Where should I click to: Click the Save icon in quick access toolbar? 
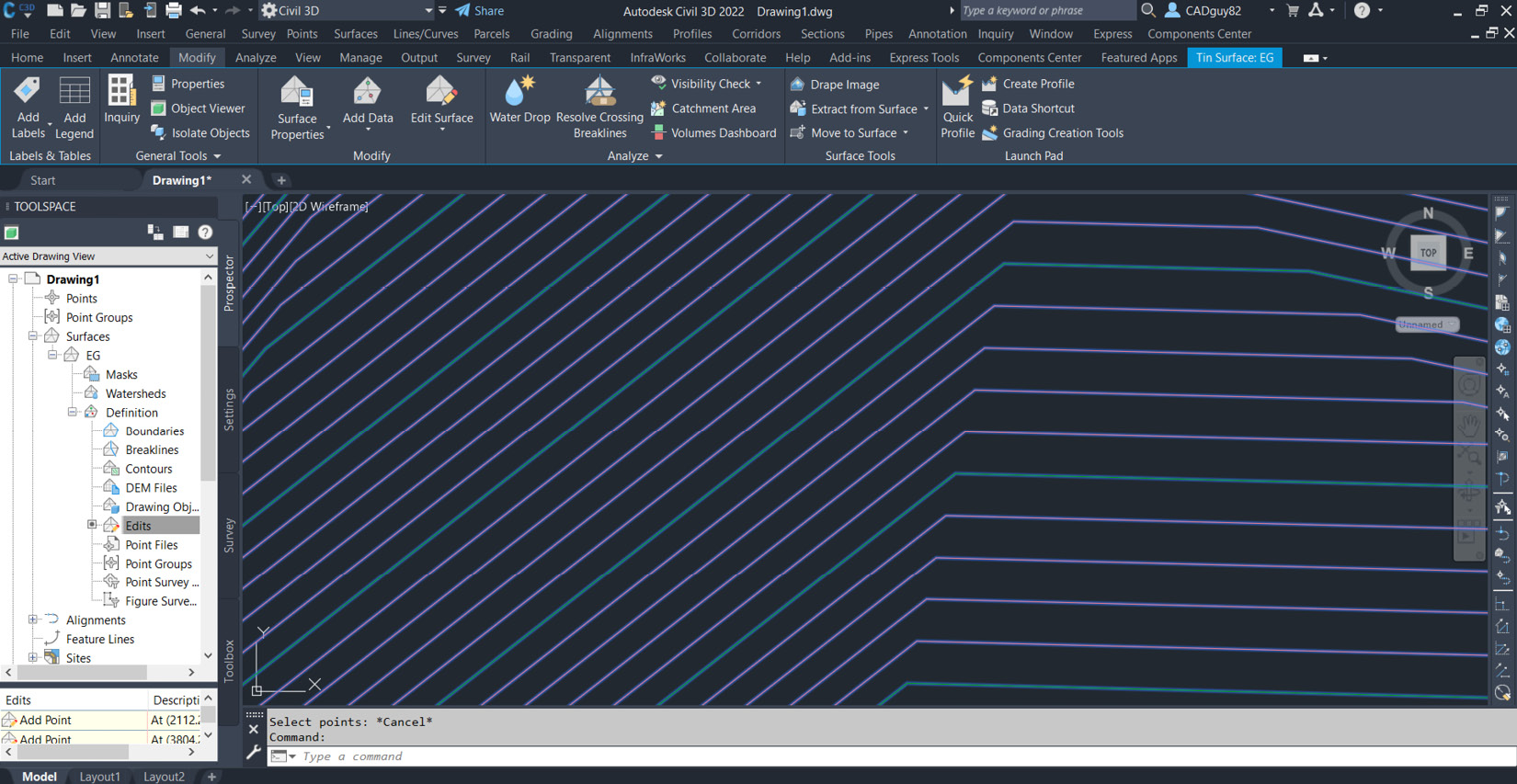(102, 11)
